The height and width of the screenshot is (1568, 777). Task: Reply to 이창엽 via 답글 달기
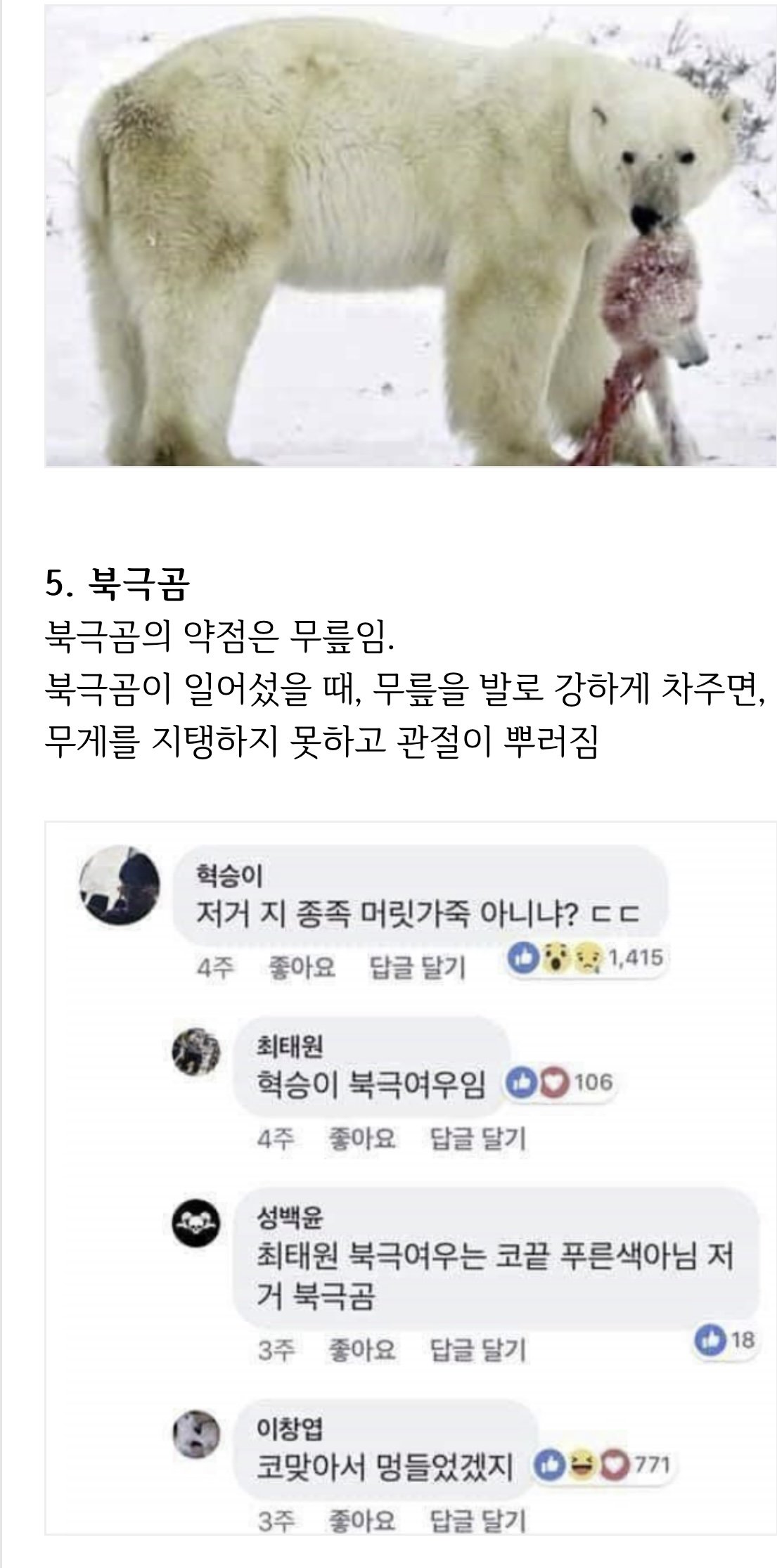[477, 1522]
